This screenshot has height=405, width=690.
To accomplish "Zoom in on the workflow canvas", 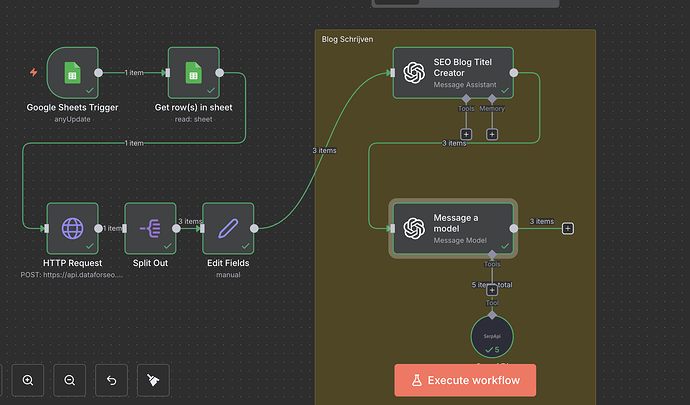I will [x=28, y=380].
